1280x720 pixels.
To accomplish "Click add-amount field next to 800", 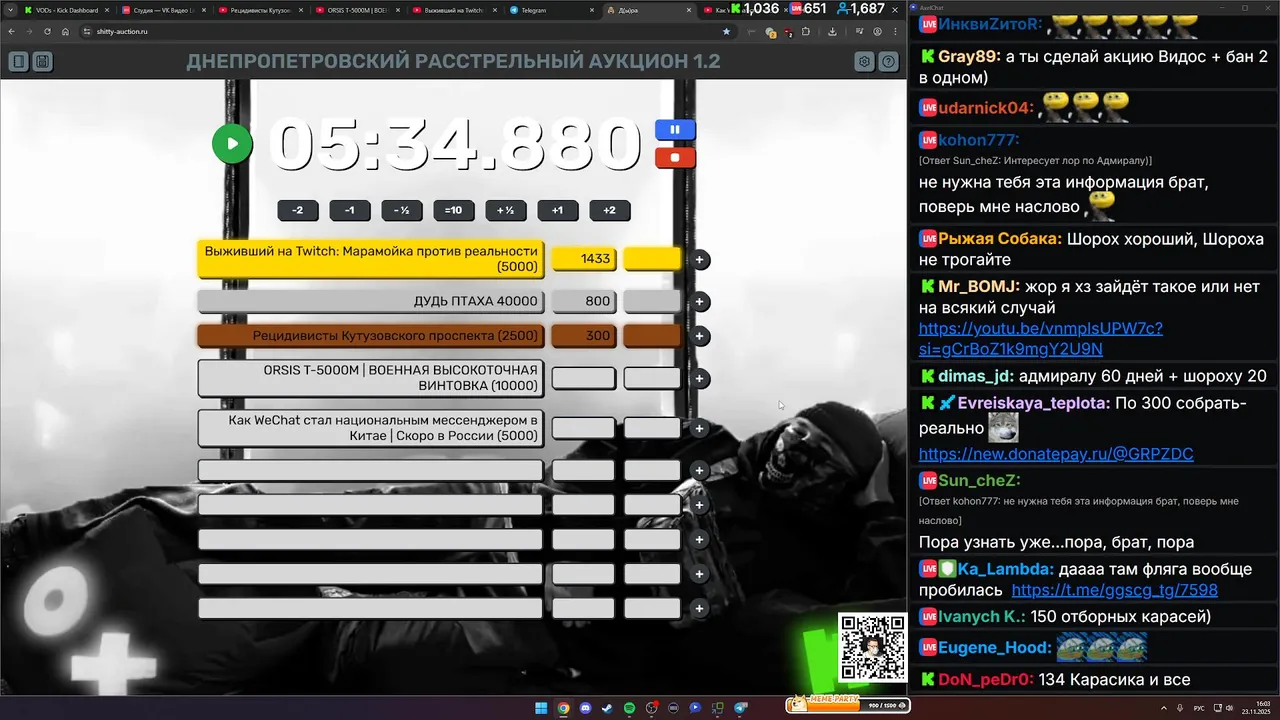I will (652, 301).
